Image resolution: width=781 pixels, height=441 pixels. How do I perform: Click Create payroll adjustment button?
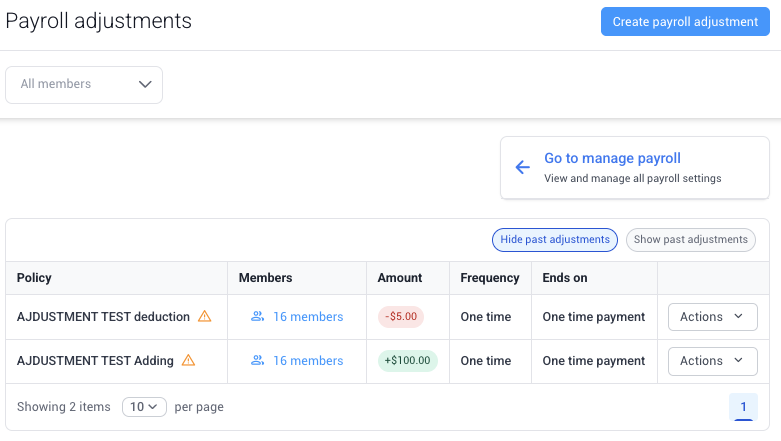(685, 21)
